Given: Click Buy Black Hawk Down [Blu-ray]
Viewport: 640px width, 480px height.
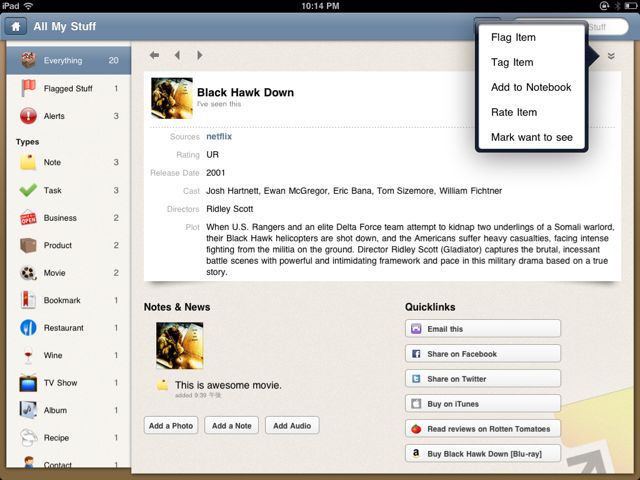Looking at the screenshot, I should click(x=483, y=453).
